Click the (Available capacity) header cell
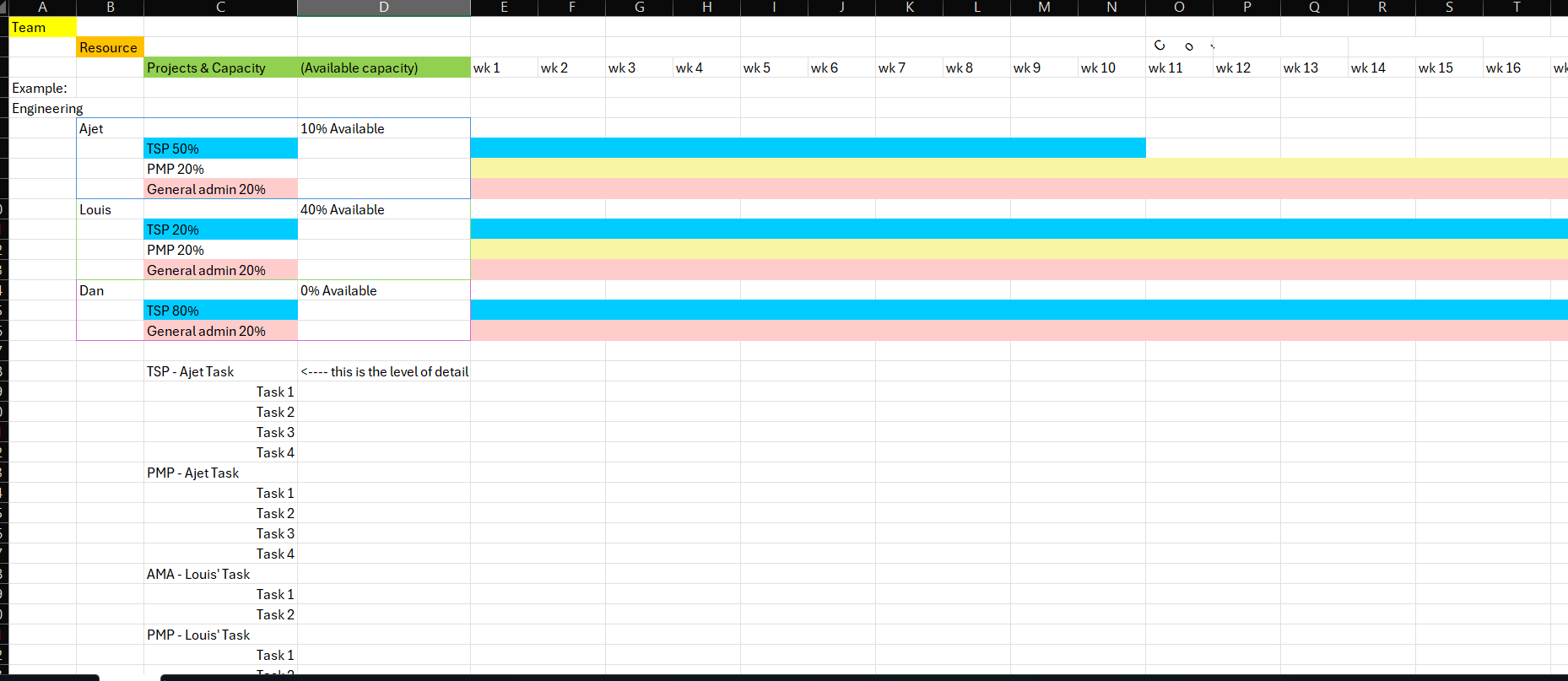Image resolution: width=1568 pixels, height=681 pixels. (384, 68)
